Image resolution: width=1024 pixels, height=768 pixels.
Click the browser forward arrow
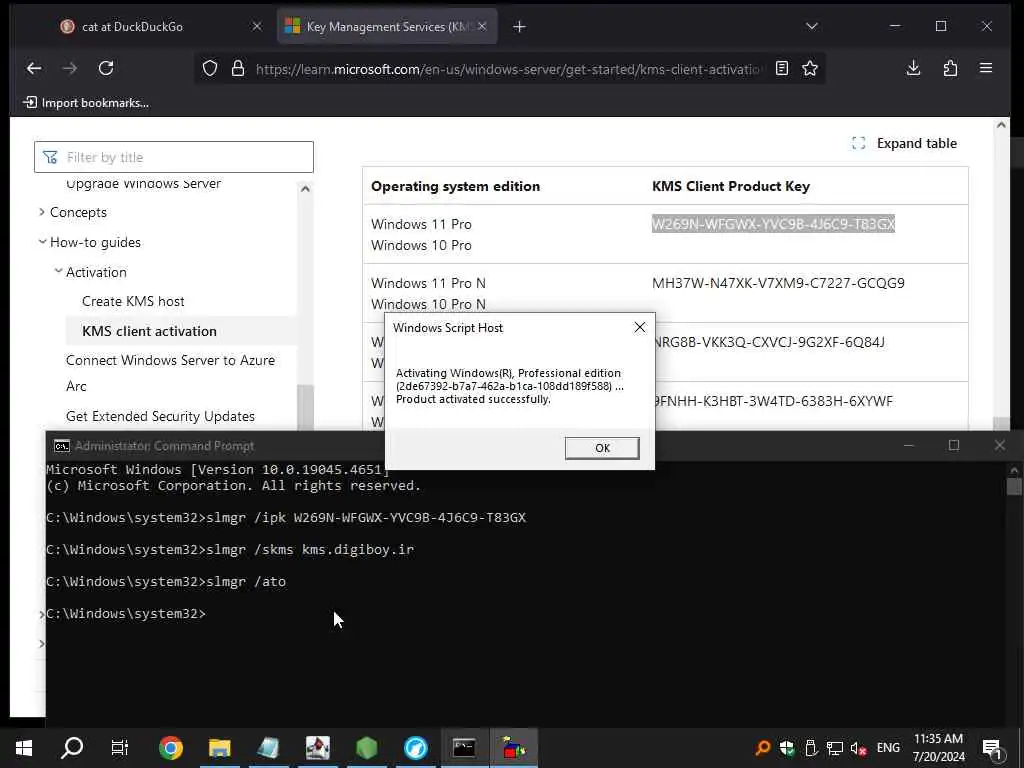(x=70, y=68)
